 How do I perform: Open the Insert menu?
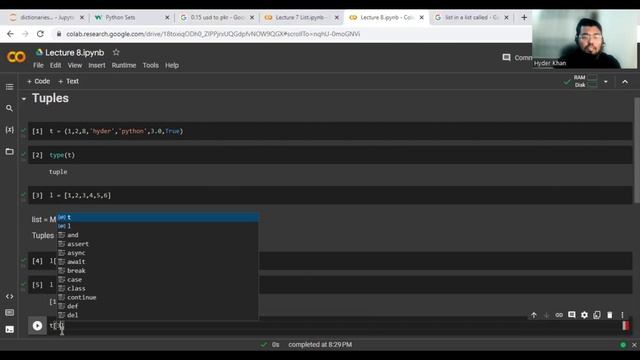pyautogui.click(x=97, y=65)
